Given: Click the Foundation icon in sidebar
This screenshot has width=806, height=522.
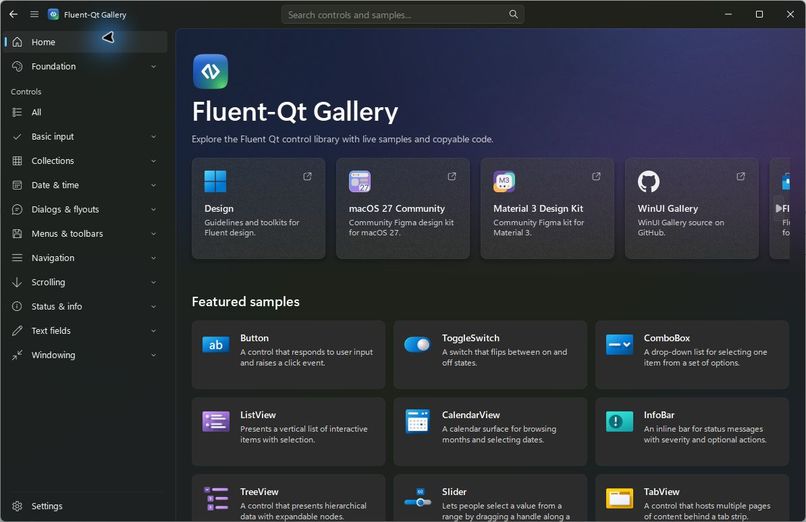Looking at the screenshot, I should [x=17, y=66].
